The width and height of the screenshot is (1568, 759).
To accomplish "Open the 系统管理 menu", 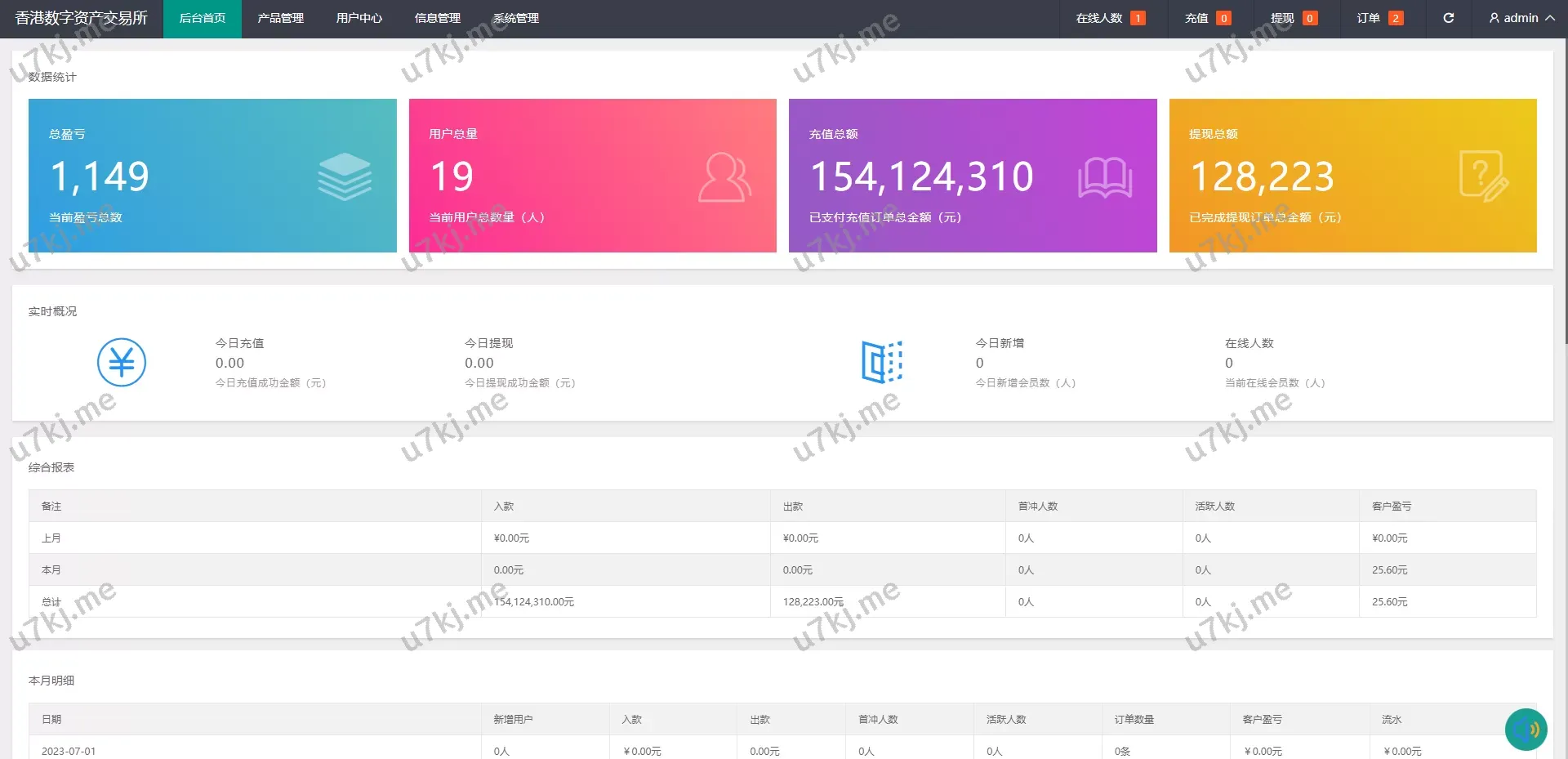I will coord(515,18).
